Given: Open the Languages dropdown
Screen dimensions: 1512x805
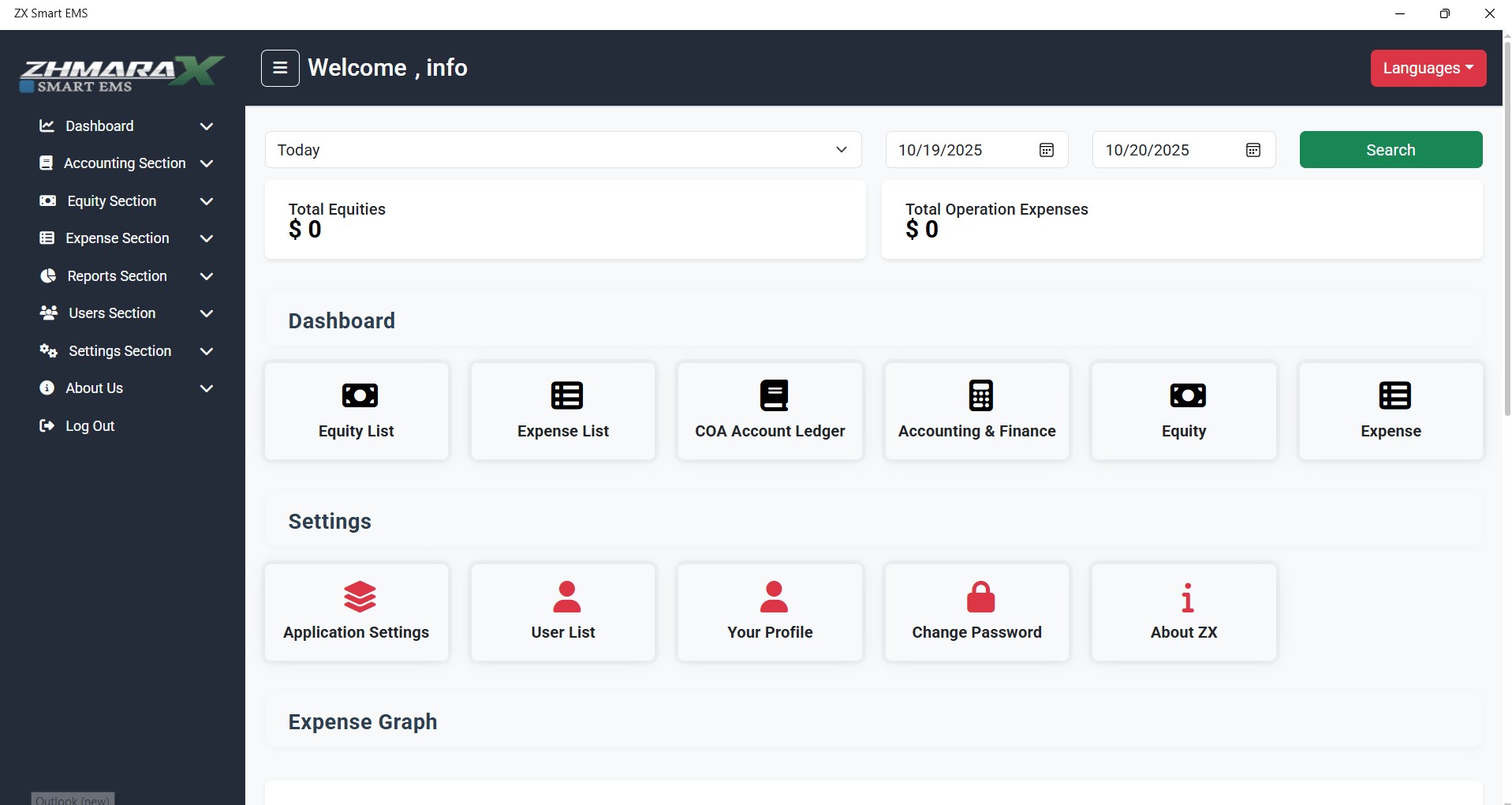Looking at the screenshot, I should tap(1428, 68).
